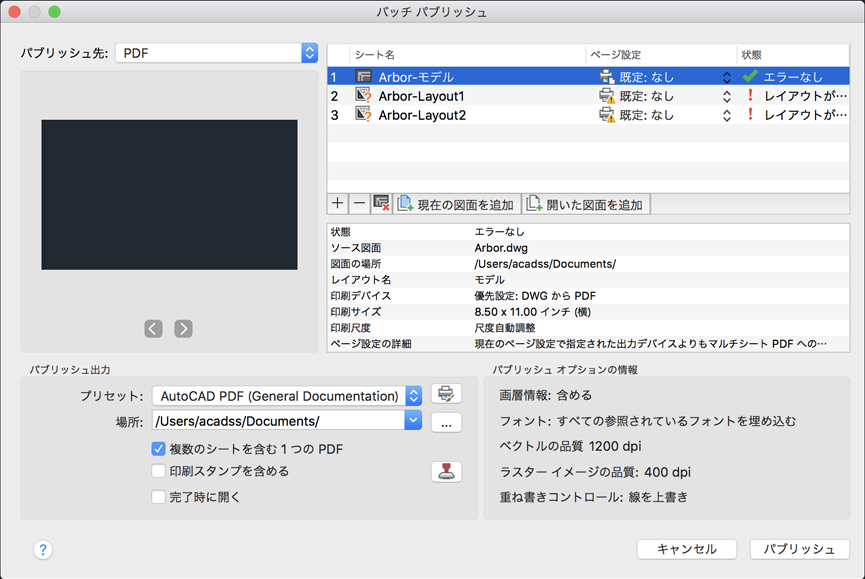
Task: Click 画層情報: 含める option text
Action: click(x=546, y=395)
